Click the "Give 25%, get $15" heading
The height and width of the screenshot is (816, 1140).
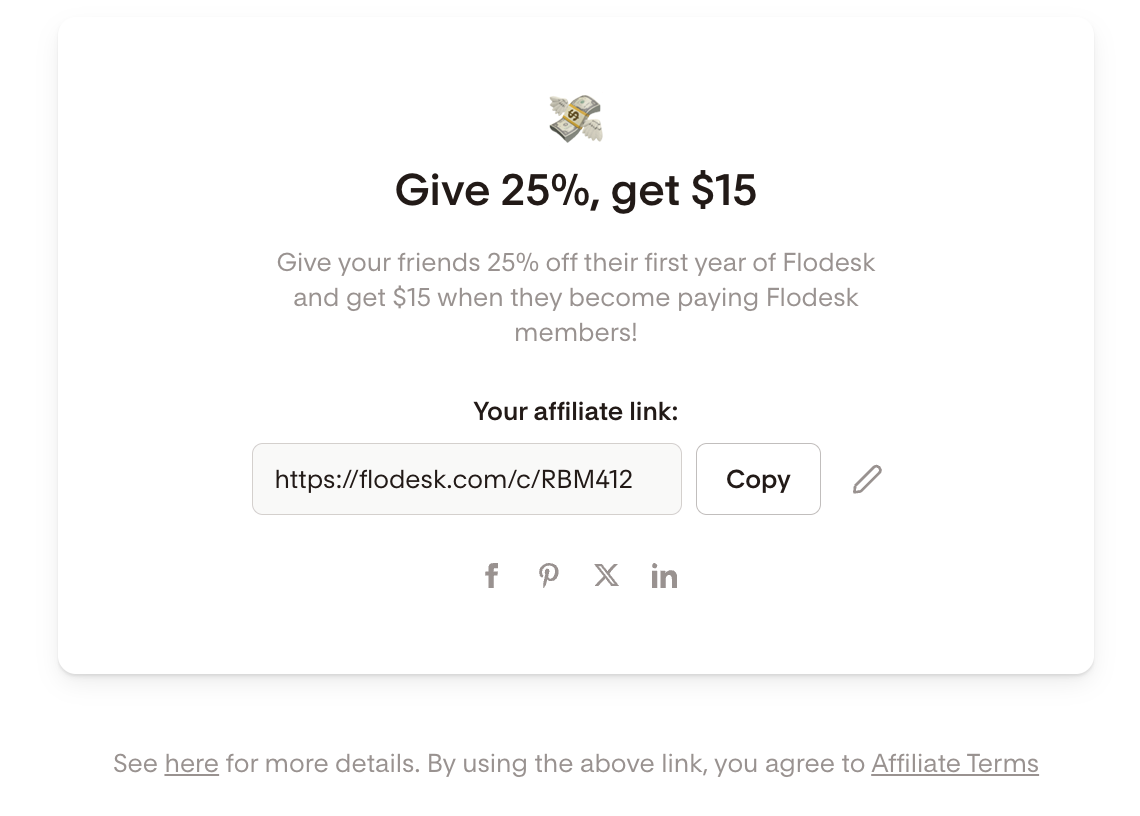coord(575,190)
